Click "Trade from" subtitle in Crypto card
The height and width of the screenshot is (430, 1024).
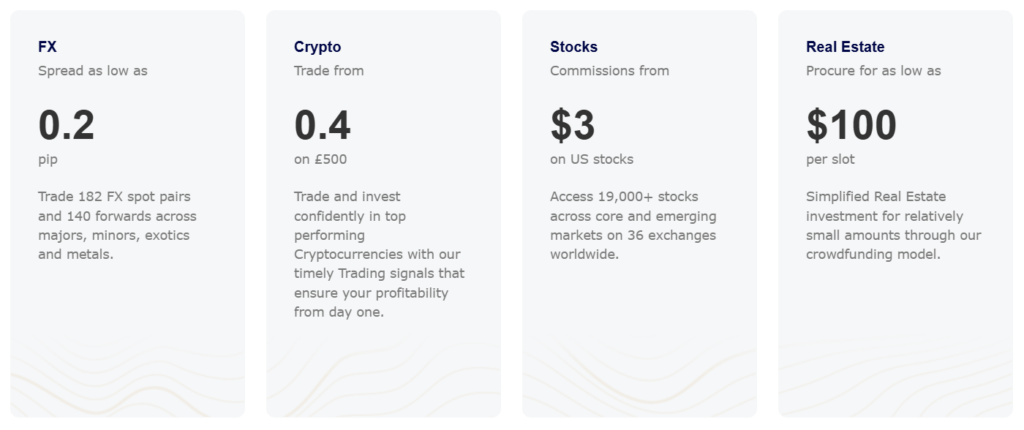pyautogui.click(x=329, y=71)
